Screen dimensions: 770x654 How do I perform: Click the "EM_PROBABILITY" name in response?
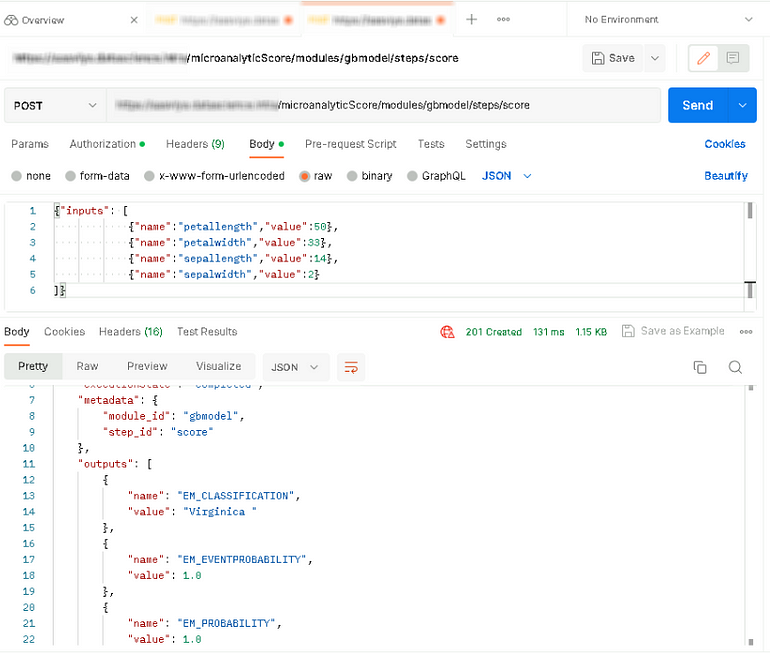coord(226,624)
